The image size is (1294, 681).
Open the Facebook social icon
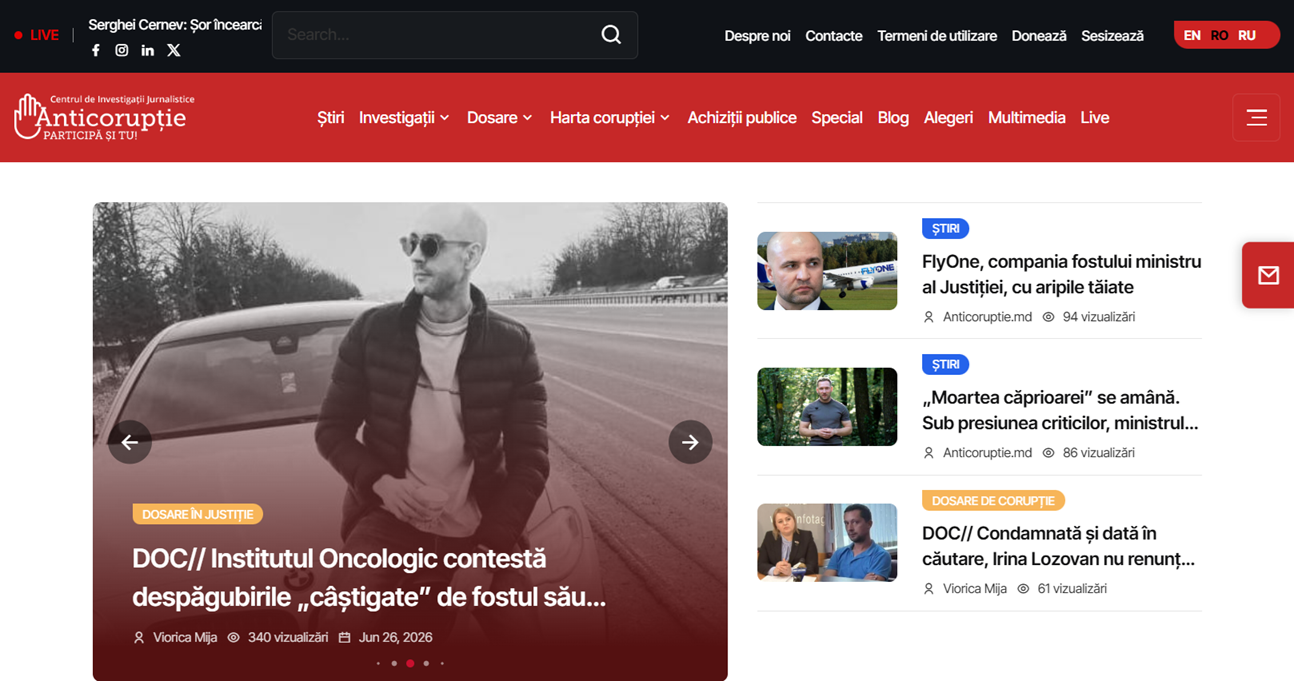tap(96, 50)
